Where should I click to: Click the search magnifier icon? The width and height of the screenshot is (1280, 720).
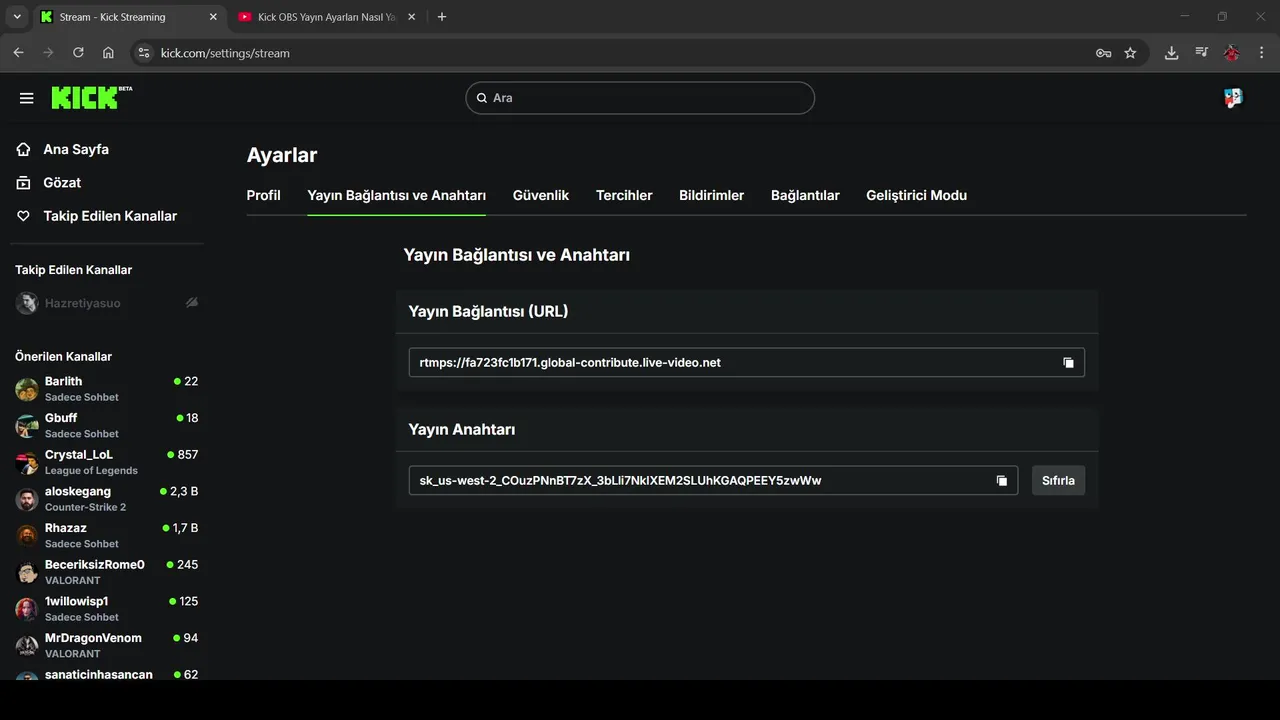tap(483, 98)
